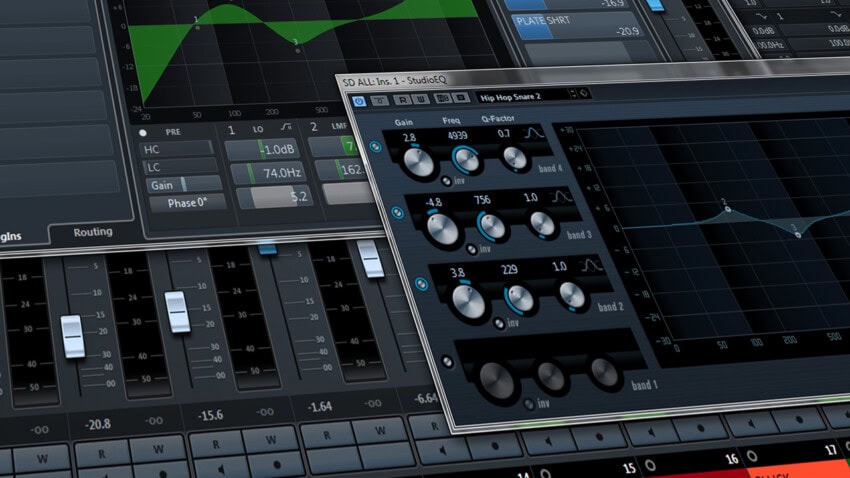This screenshot has height=478, width=850.
Task: Adjust the pre Gain slider
Action: 183,185
